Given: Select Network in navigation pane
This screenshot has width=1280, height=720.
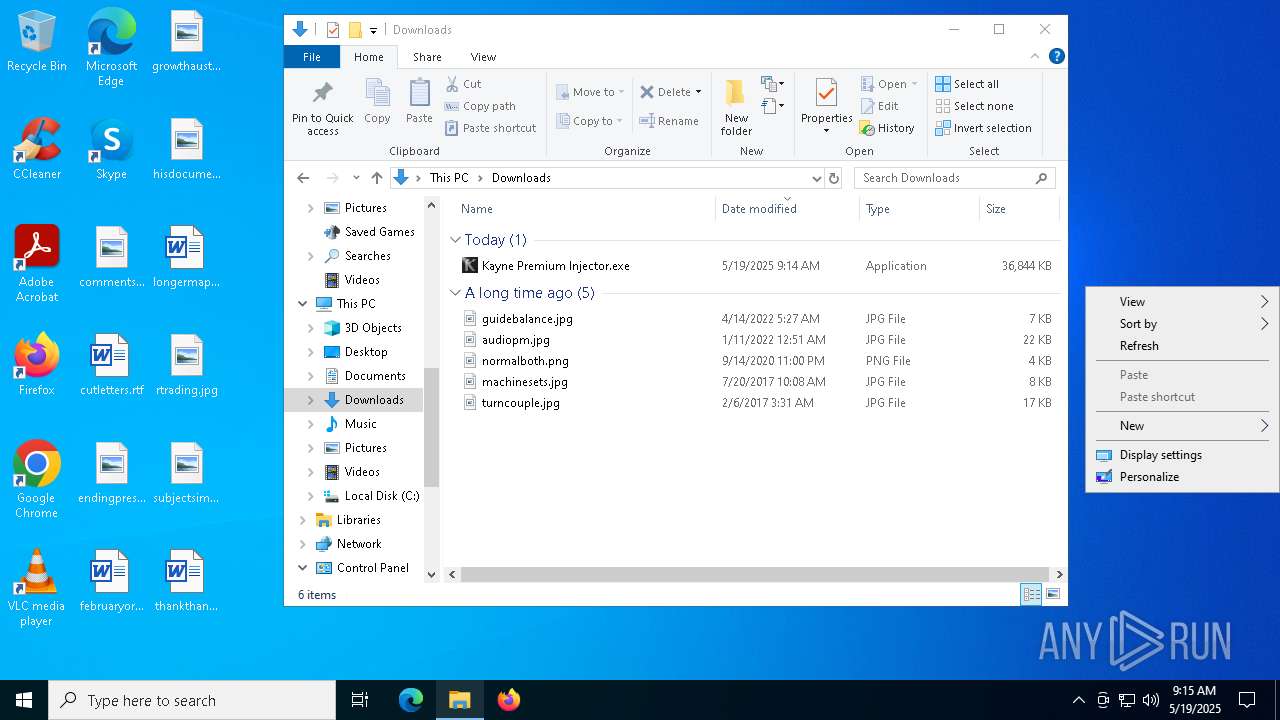Looking at the screenshot, I should tap(358, 544).
